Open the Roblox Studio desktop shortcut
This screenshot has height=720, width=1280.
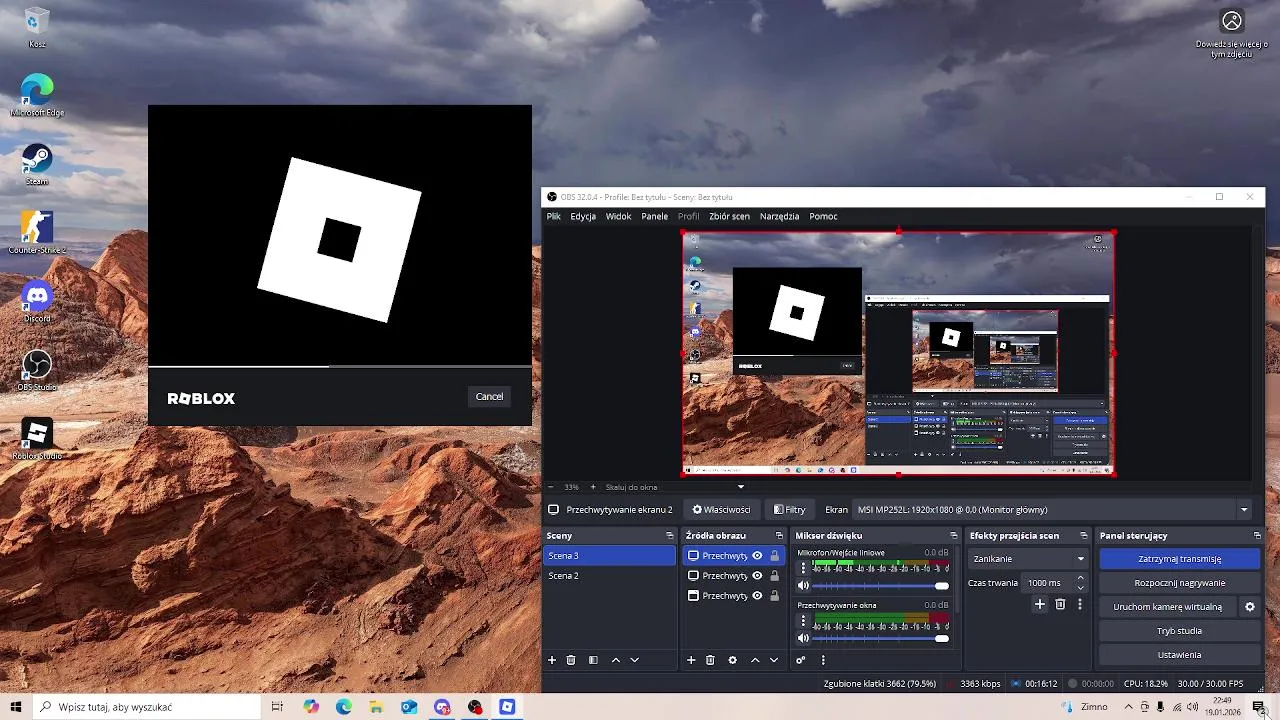click(37, 438)
